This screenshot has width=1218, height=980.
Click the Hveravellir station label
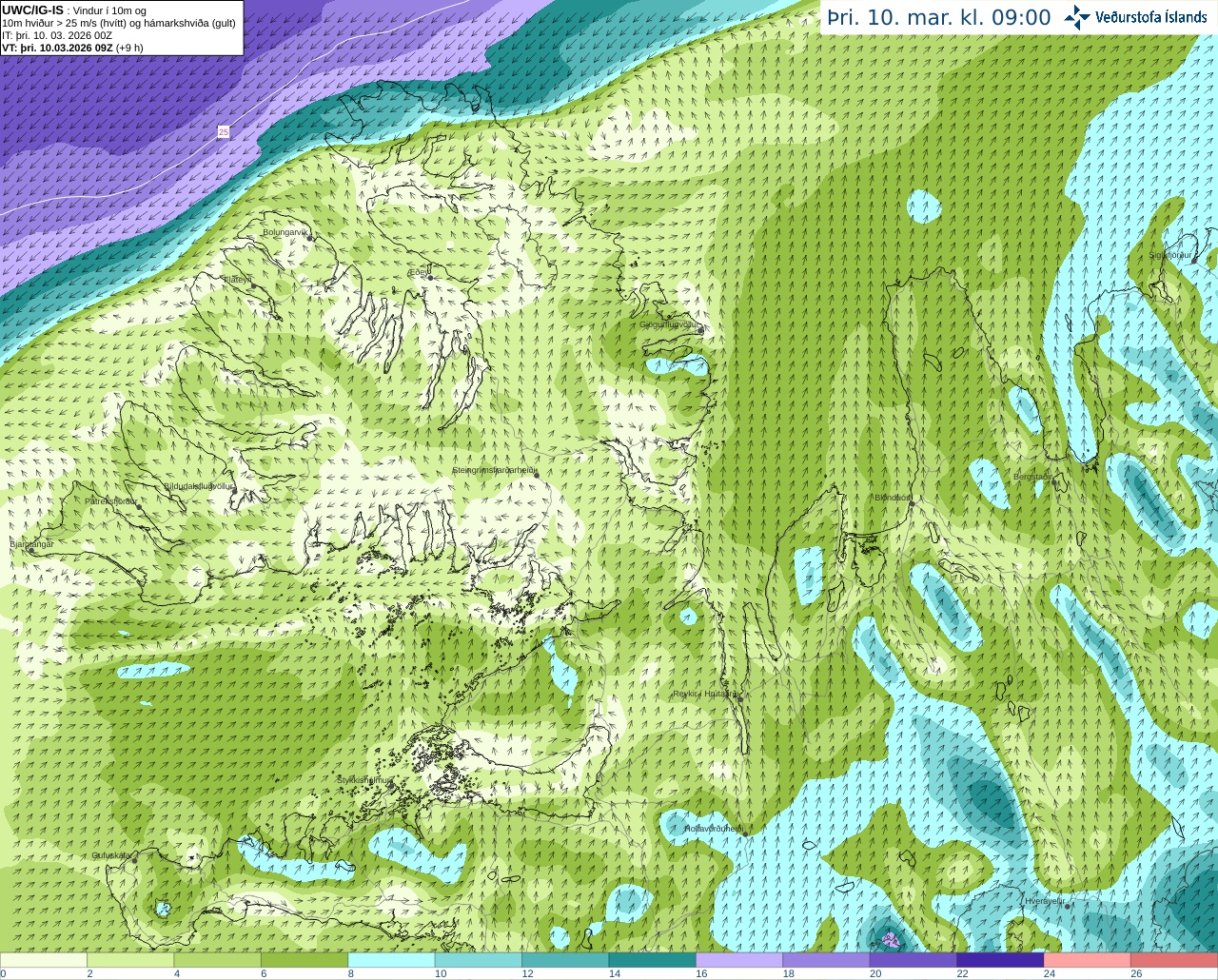(1044, 901)
